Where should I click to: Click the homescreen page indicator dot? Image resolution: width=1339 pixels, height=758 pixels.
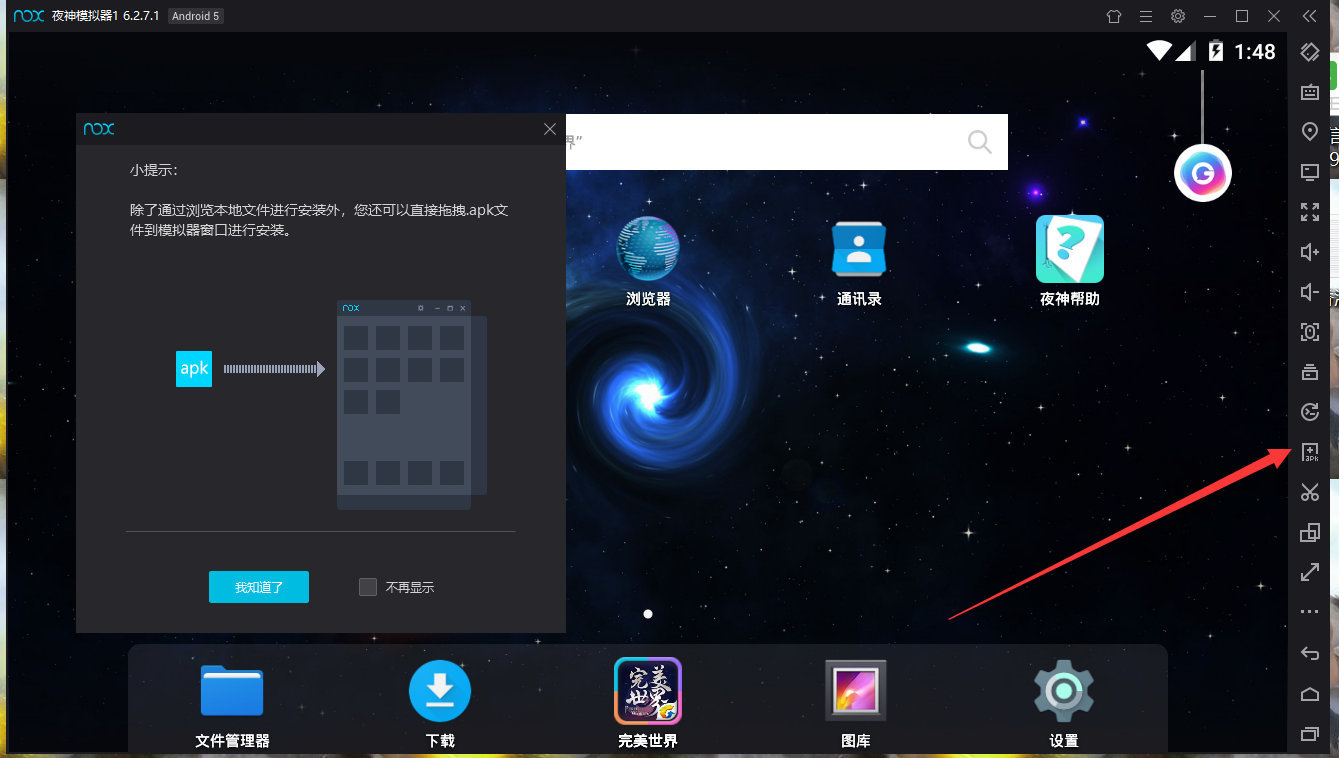(x=647, y=613)
